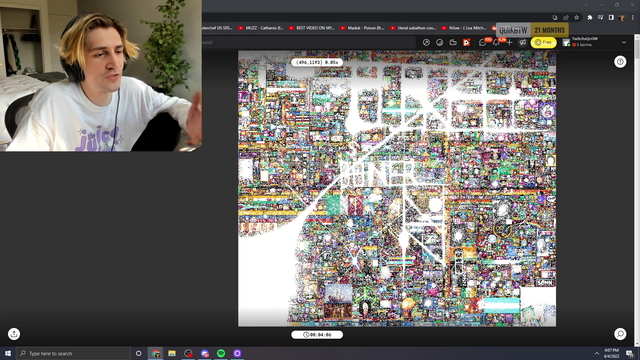Viewport: 640px width, 360px height.
Task: Click the r/place info circle button
Action: tap(620, 62)
